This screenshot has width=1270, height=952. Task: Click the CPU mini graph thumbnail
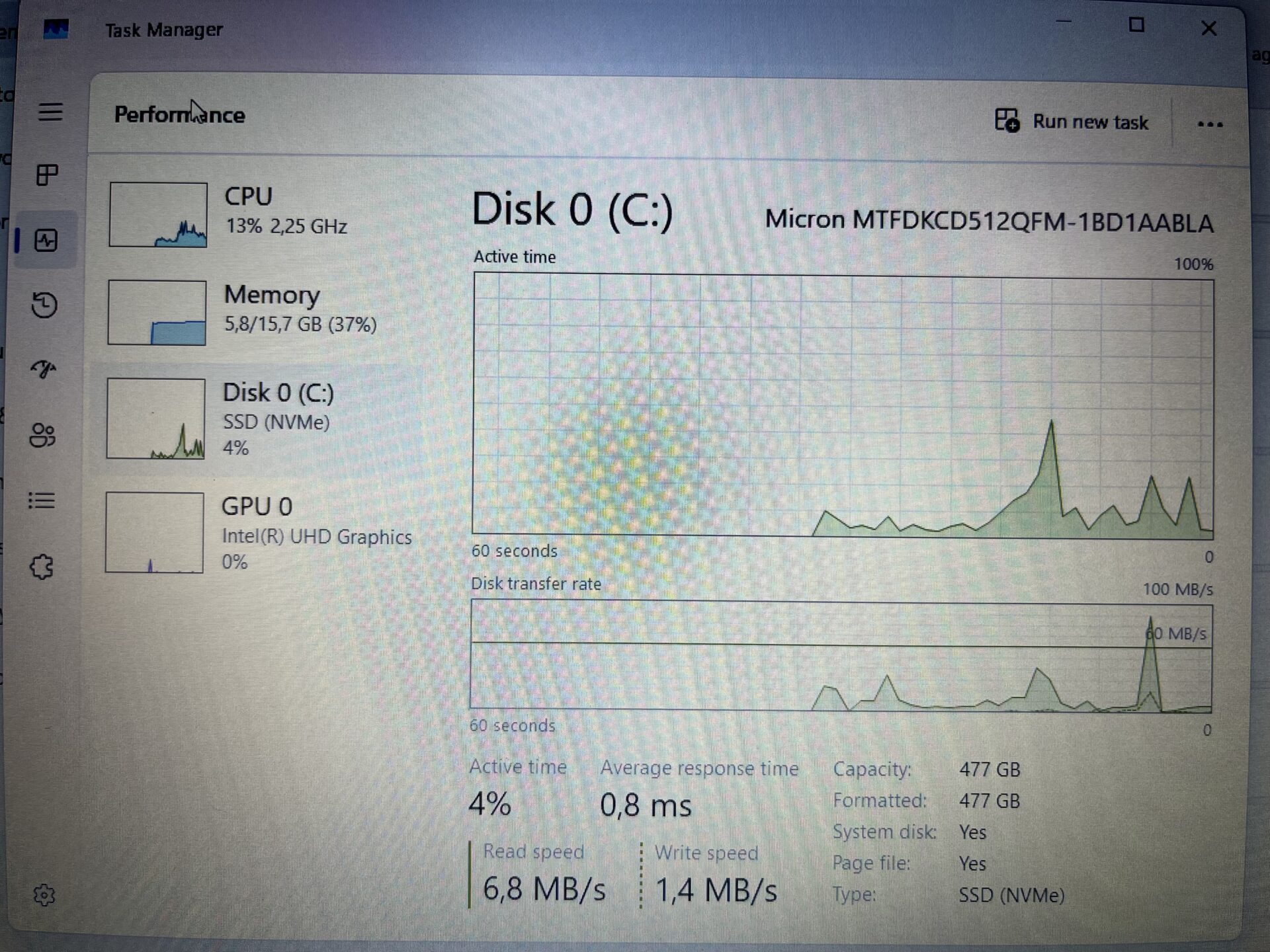158,215
